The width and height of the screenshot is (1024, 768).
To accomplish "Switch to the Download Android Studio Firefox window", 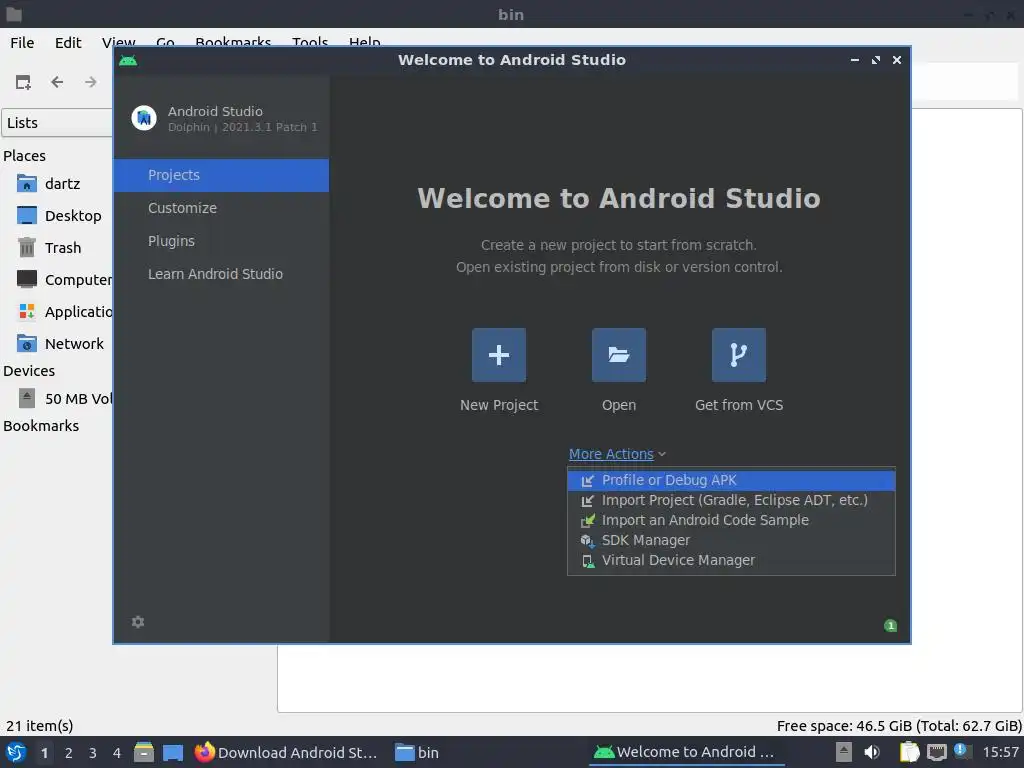I will [286, 752].
